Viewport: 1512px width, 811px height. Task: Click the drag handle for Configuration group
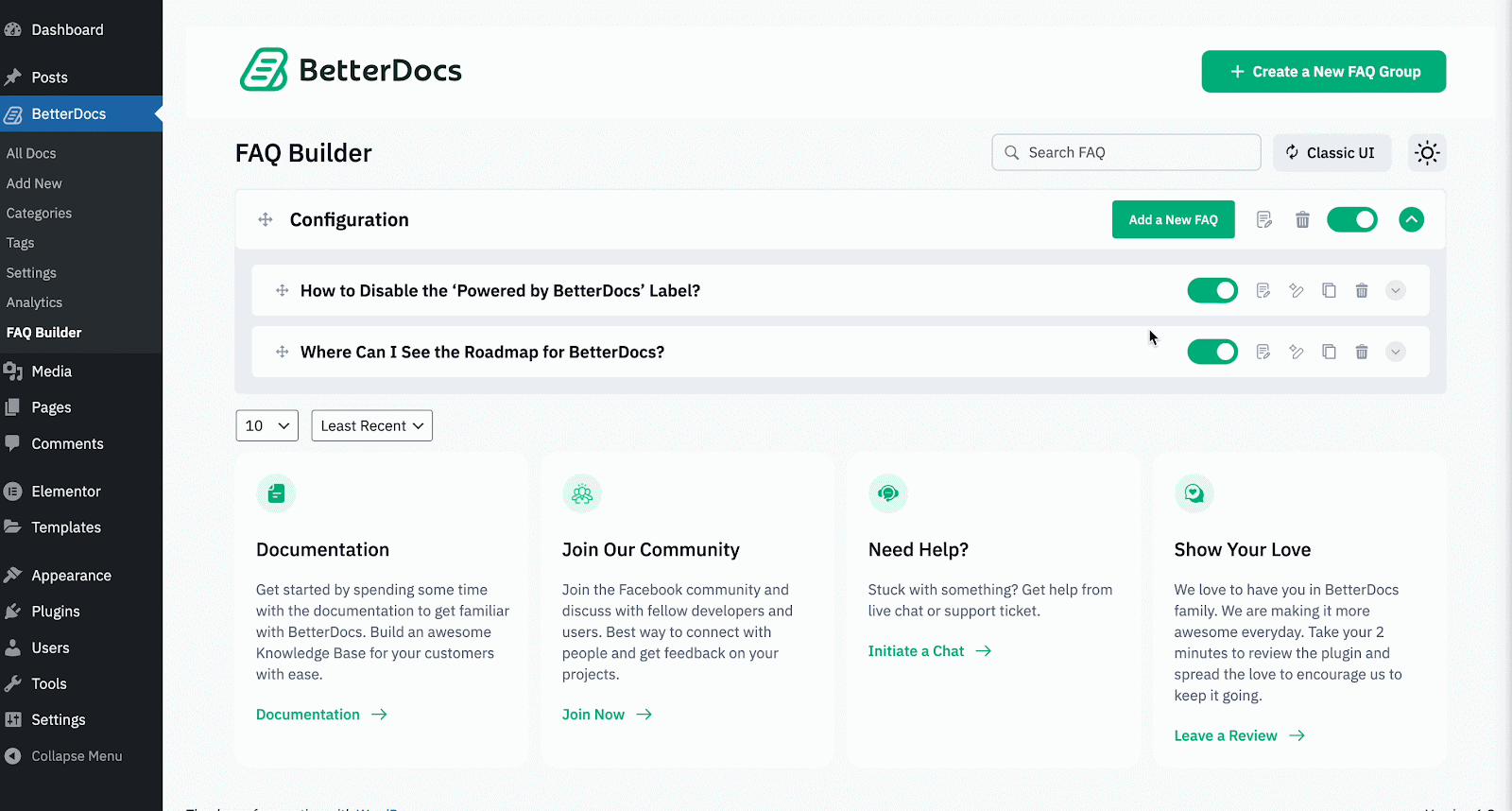coord(266,219)
